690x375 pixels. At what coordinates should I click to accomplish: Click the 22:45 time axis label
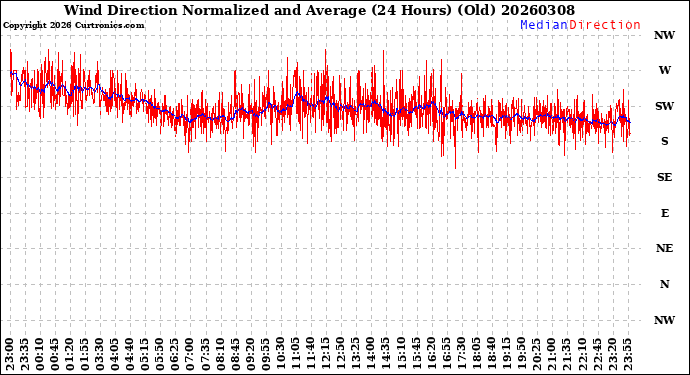597,355
